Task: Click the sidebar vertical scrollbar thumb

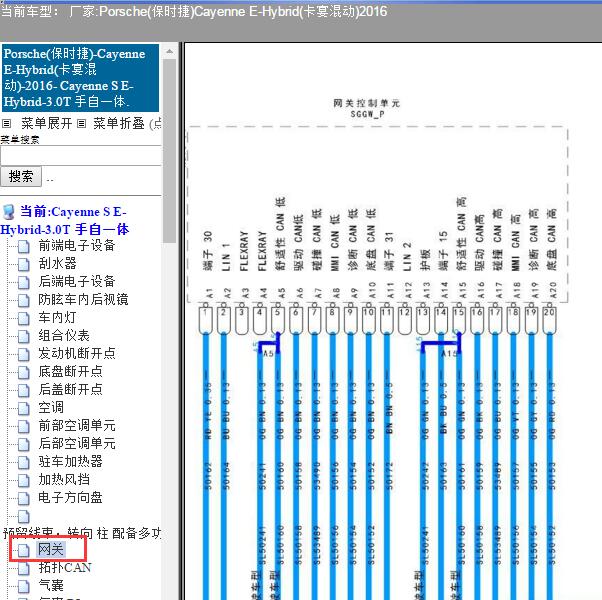Action: point(169,150)
